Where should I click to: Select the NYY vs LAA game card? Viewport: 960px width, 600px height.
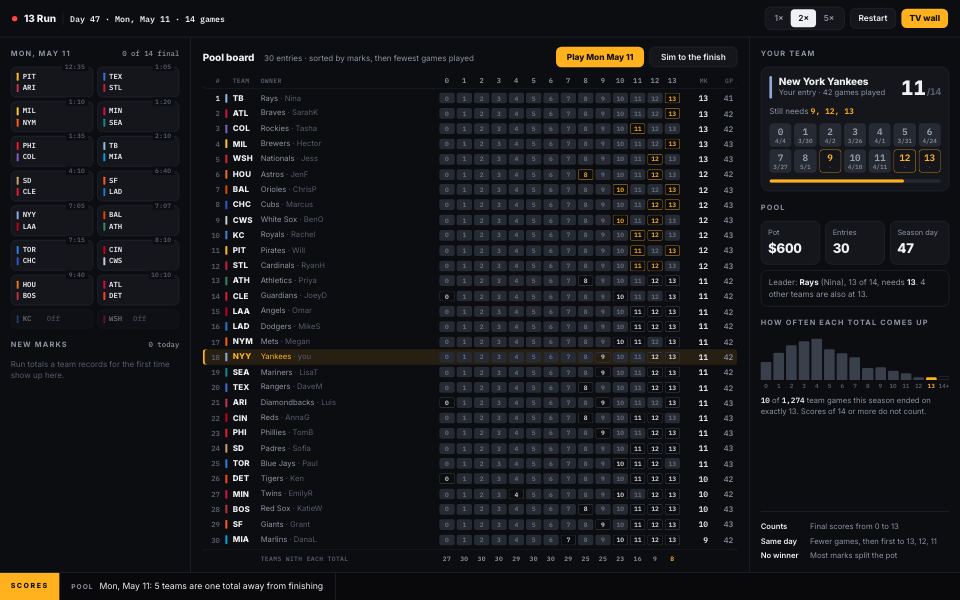pyautogui.click(x=52, y=220)
